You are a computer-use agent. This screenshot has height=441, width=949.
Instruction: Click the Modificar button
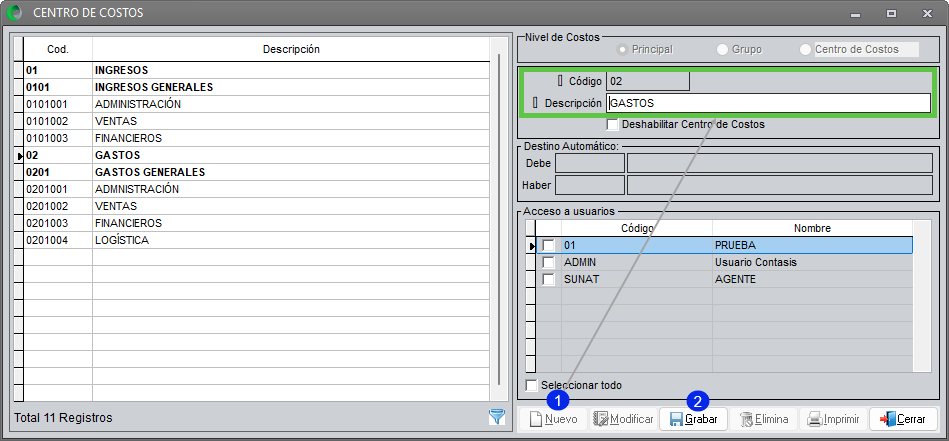(623, 419)
